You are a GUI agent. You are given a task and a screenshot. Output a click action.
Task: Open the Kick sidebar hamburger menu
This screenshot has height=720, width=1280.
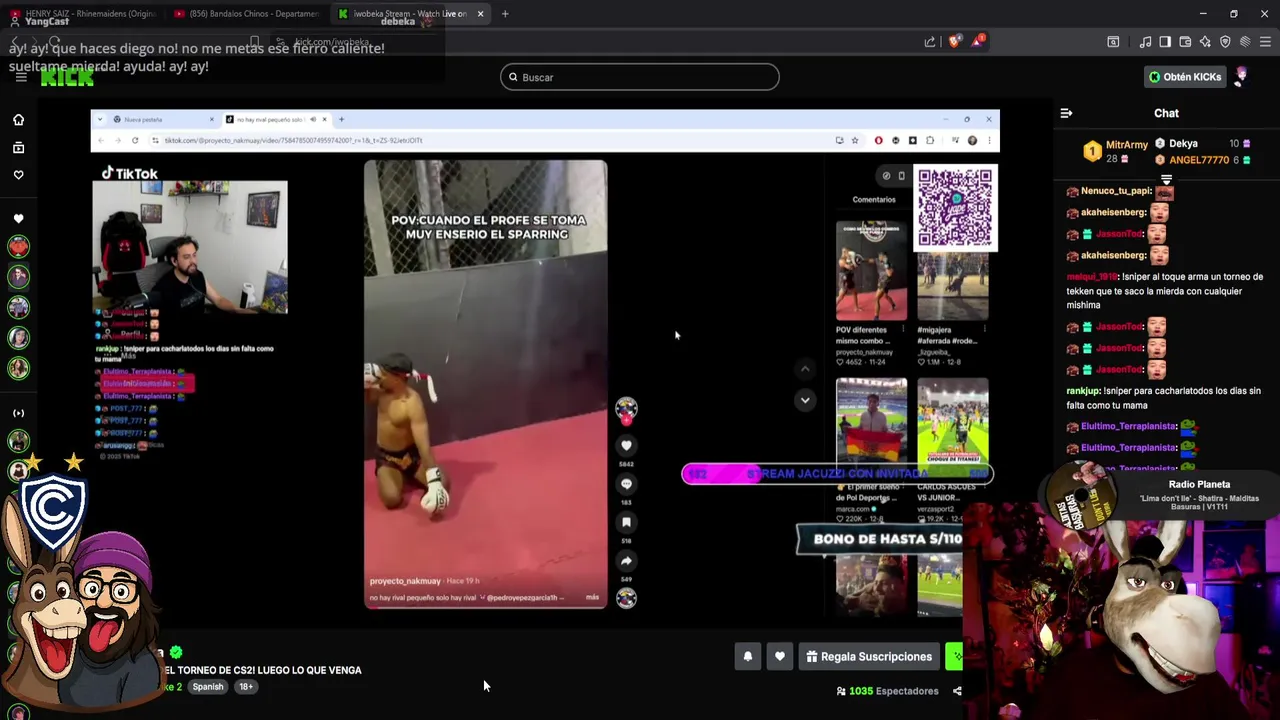(20, 77)
